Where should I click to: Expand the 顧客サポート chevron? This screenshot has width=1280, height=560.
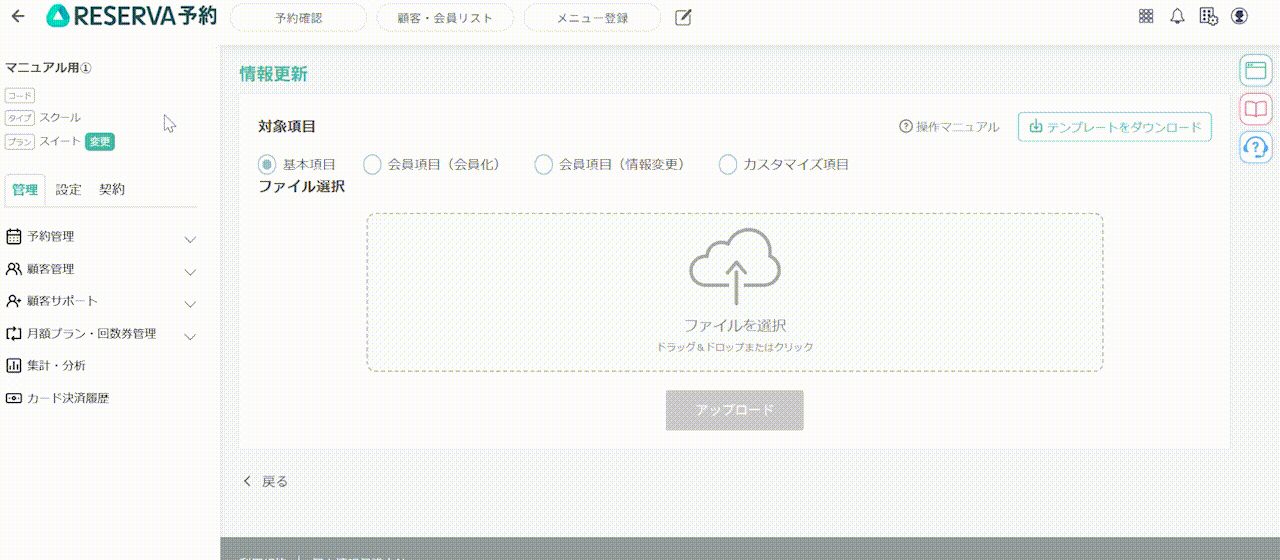click(x=190, y=303)
